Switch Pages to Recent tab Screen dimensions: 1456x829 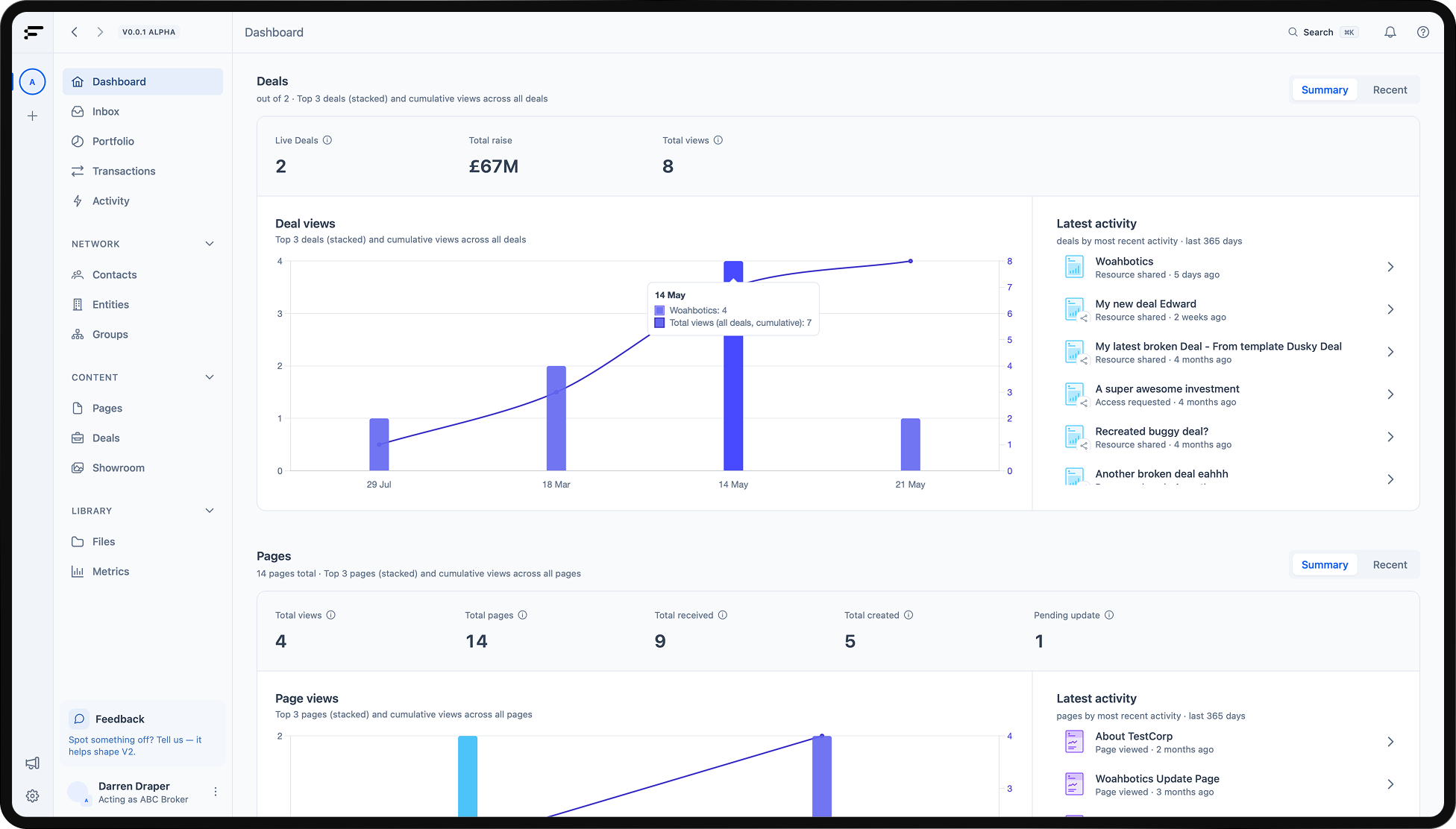[1390, 565]
